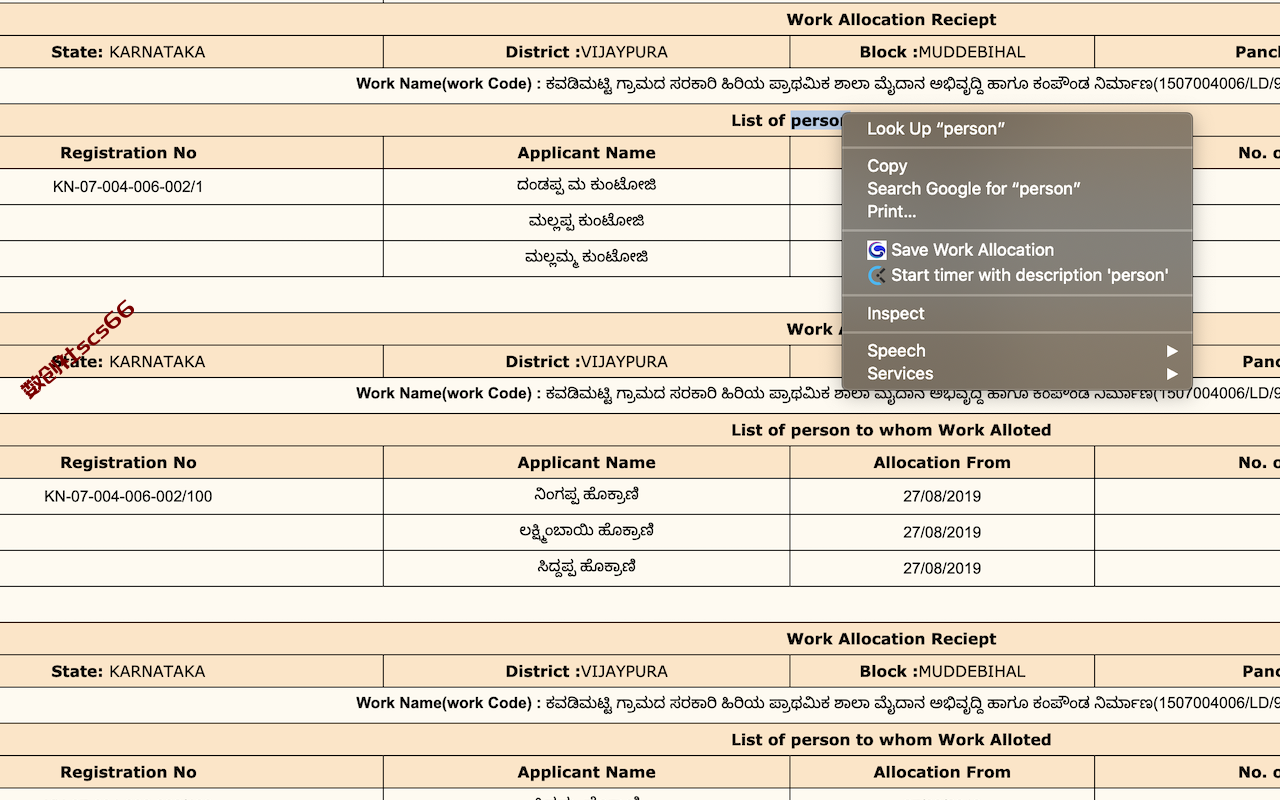Click applicant name ಲಕ್ಷ್ಮಿಂಬಾಯಿ ಹೊಕ್ರಾಣಿ

pos(587,532)
